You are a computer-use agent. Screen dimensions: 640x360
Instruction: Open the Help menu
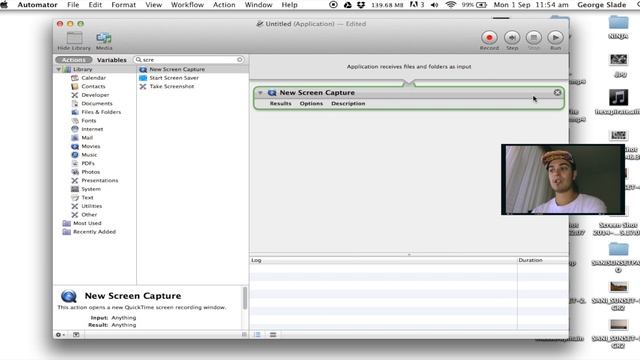click(289, 5)
